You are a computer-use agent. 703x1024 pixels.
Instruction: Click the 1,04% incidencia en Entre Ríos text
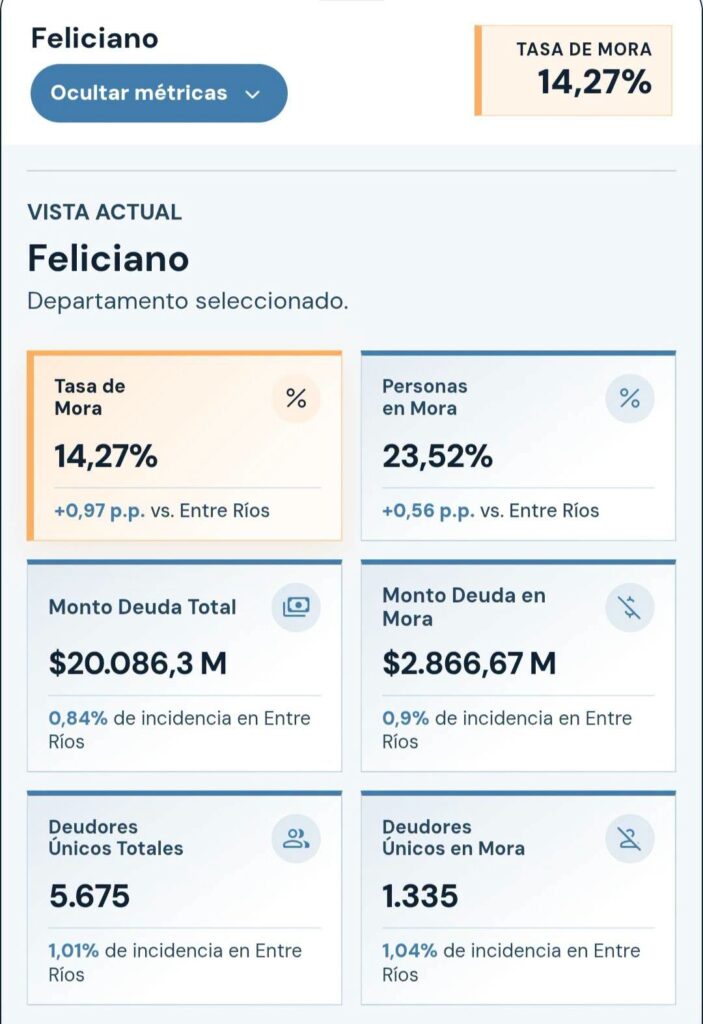coord(511,962)
